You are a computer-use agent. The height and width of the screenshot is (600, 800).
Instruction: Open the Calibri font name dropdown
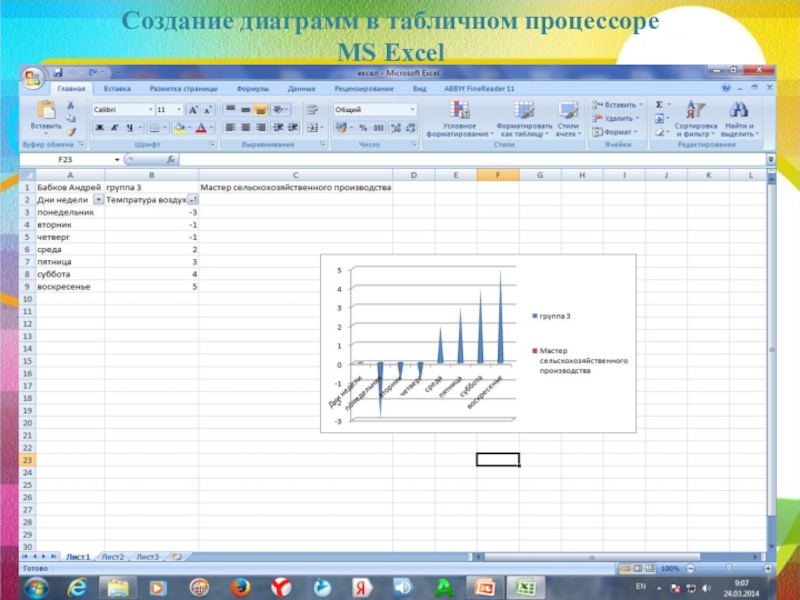point(151,110)
